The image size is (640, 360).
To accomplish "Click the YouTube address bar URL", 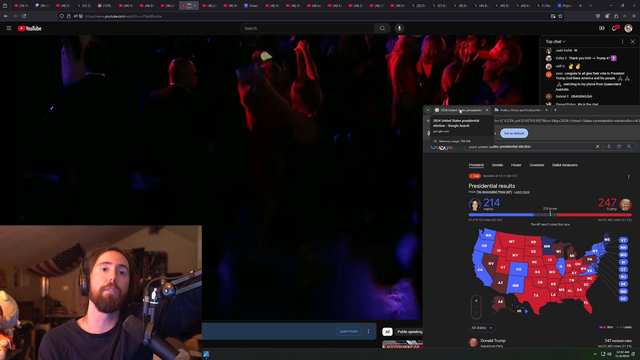I will tap(123, 16).
